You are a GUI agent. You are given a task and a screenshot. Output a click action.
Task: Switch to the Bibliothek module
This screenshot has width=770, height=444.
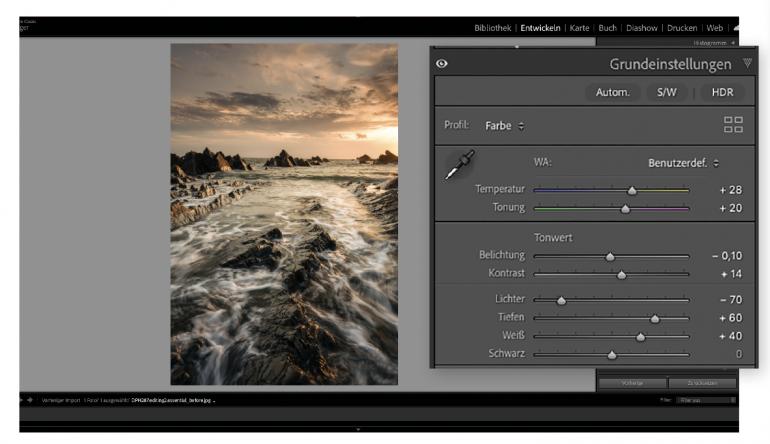[x=493, y=28]
